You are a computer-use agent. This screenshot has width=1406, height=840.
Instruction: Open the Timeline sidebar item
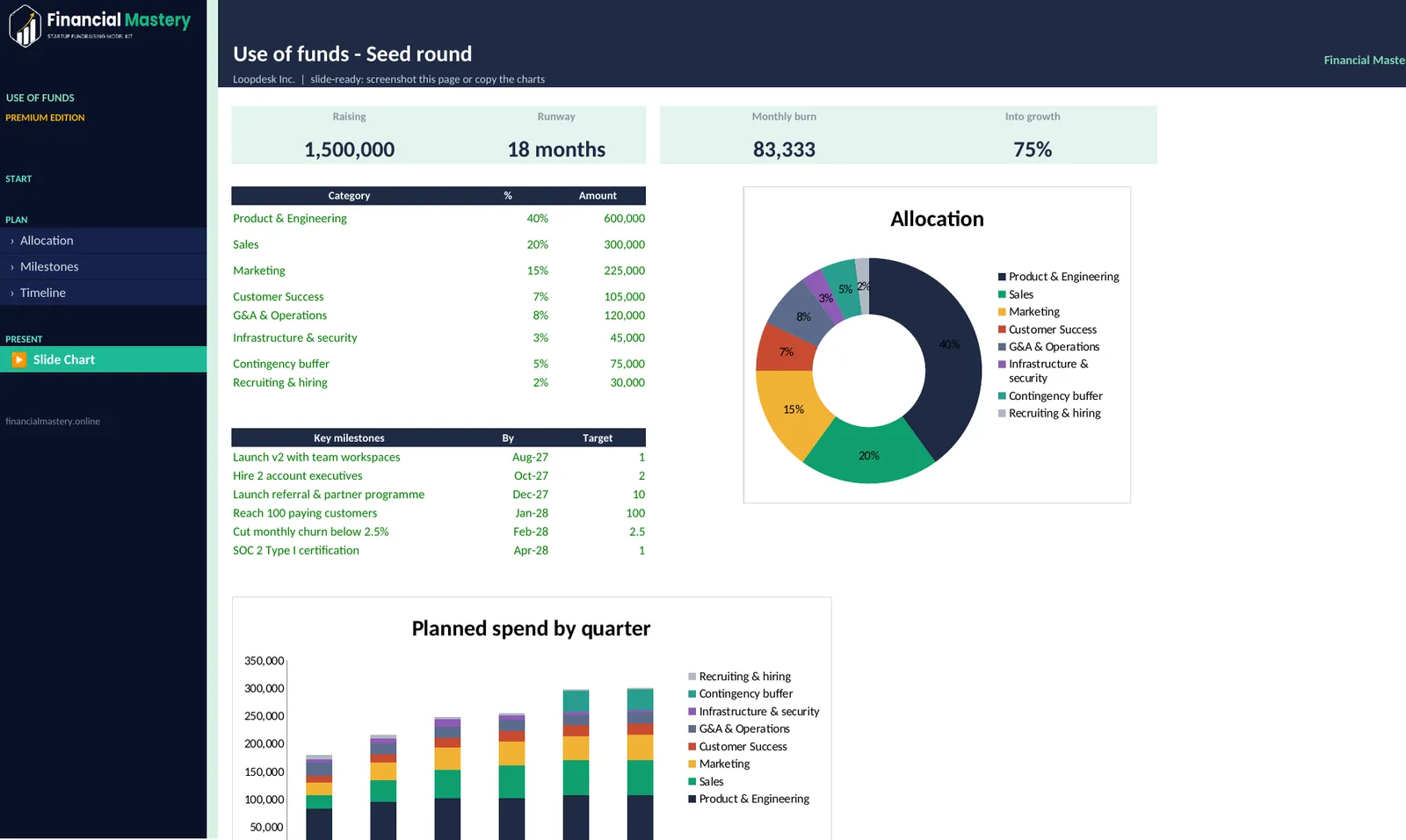pos(104,293)
